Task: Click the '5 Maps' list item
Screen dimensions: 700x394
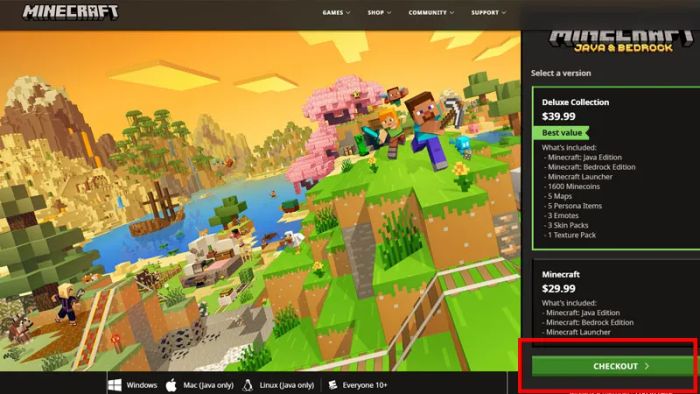Action: 559,196
